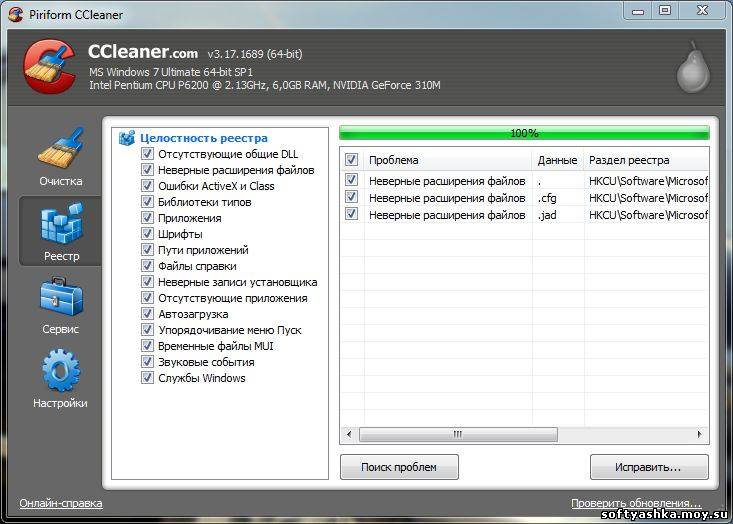Minimize the CCleaner window
733x524 pixels.
[x=638, y=11]
